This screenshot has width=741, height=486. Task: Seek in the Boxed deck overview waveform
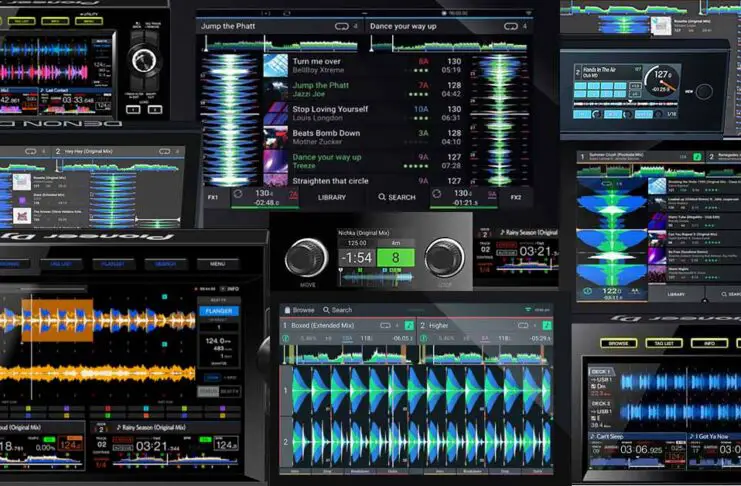point(347,356)
